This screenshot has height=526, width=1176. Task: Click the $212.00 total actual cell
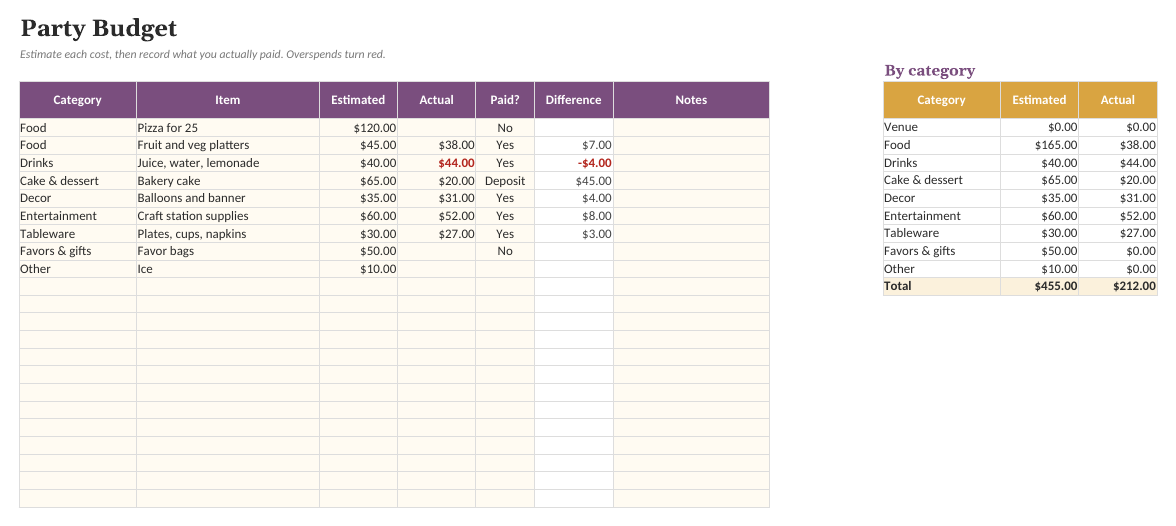click(1118, 286)
